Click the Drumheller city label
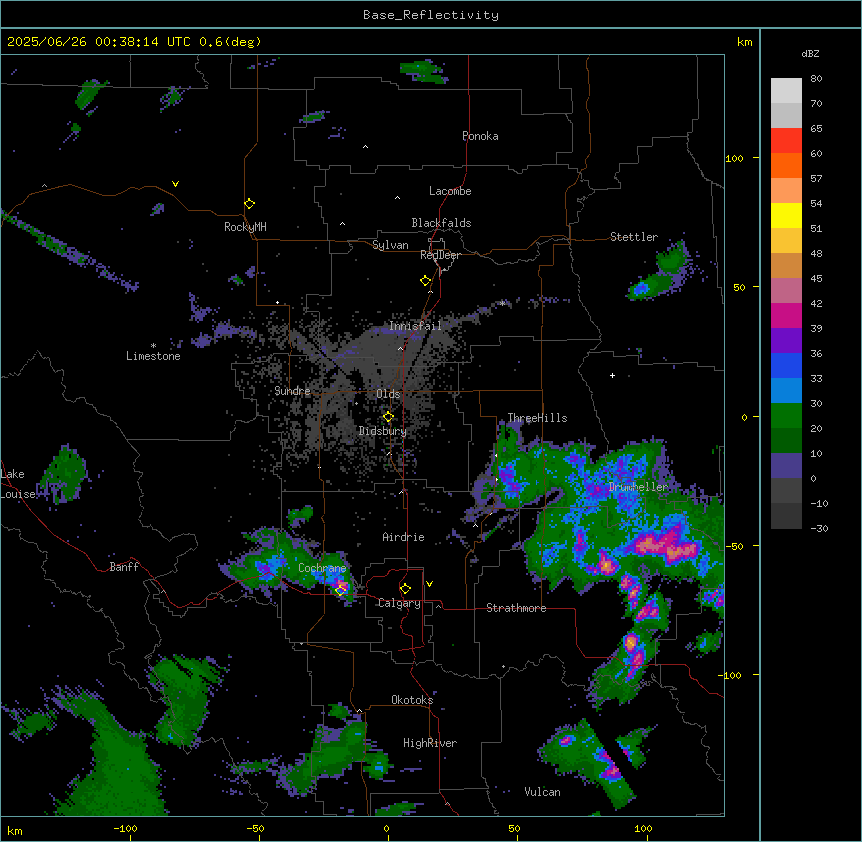This screenshot has width=862, height=842. (638, 487)
